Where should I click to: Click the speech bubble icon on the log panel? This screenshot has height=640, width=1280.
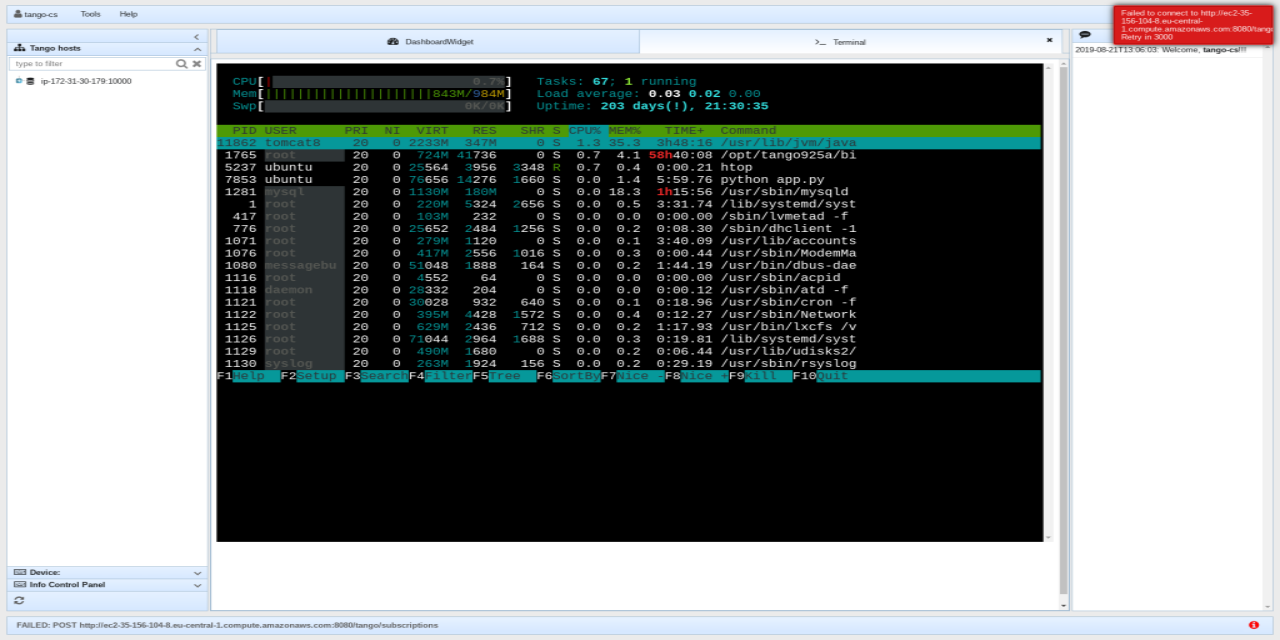1085,34
